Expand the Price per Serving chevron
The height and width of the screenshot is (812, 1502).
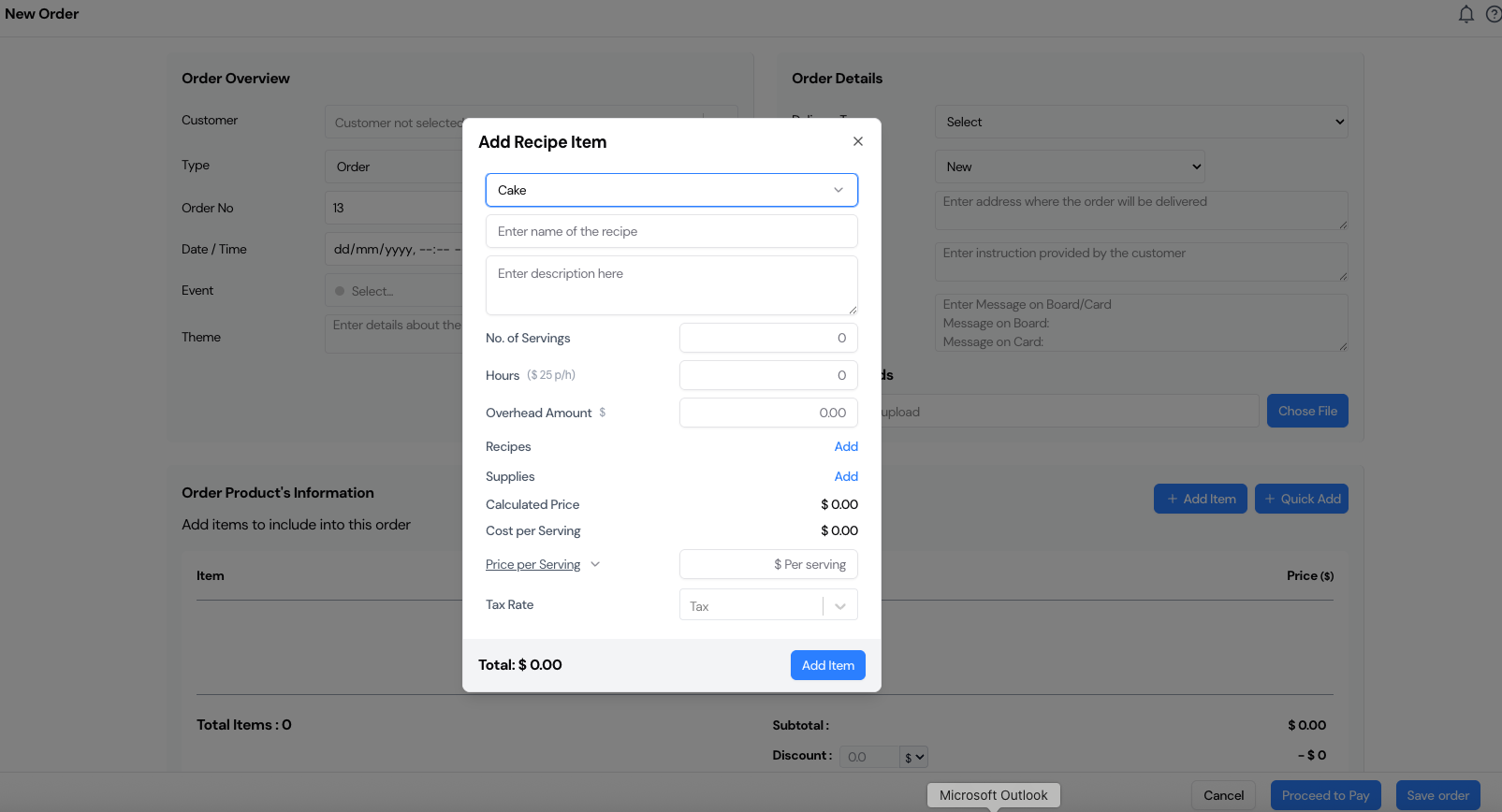[x=595, y=564]
